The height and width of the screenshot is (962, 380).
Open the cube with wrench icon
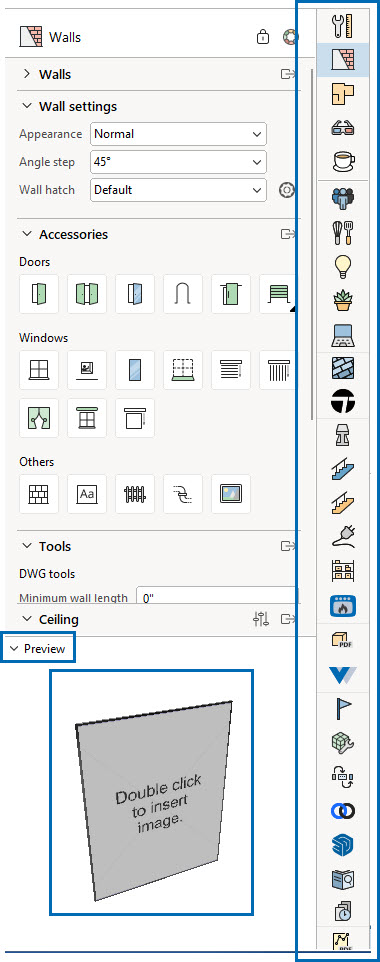click(x=343, y=744)
